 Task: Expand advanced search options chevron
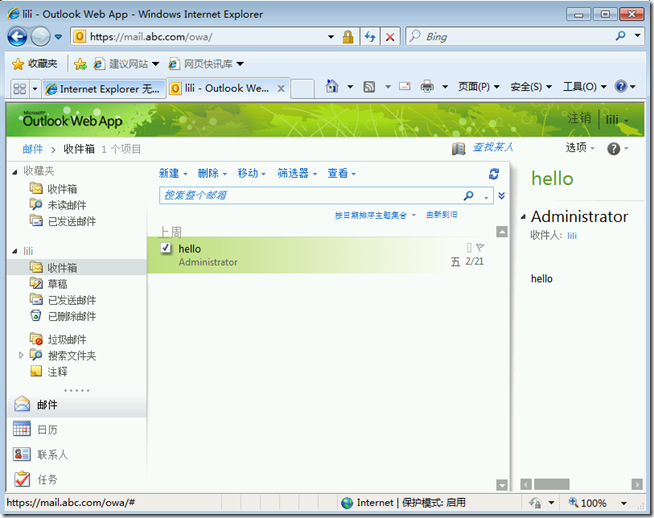[x=502, y=196]
